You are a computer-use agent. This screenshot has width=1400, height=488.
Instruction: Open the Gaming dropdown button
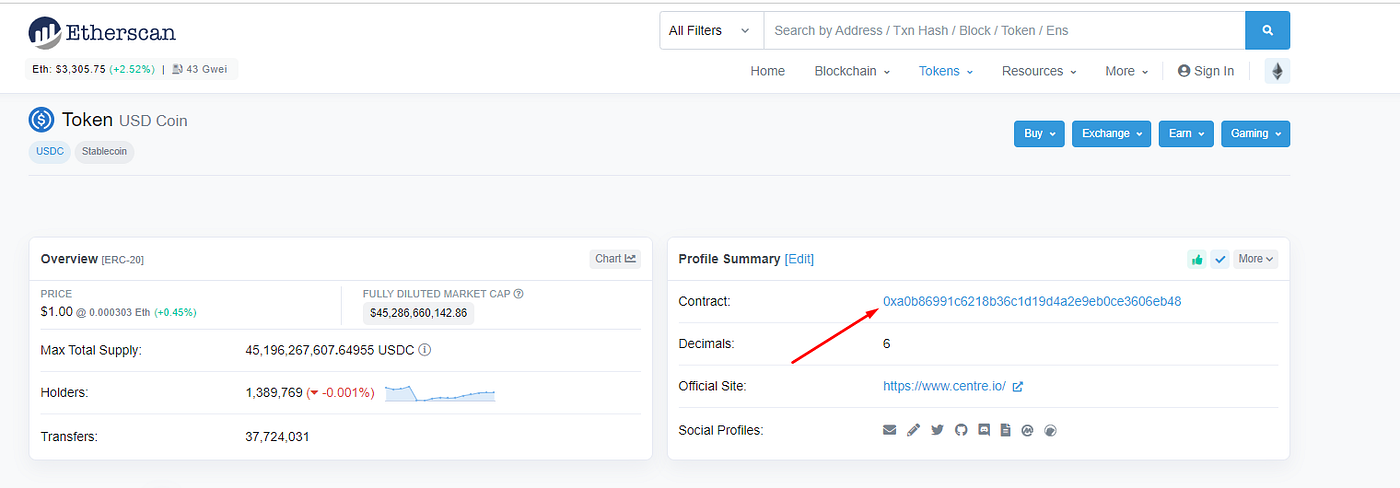click(1255, 134)
